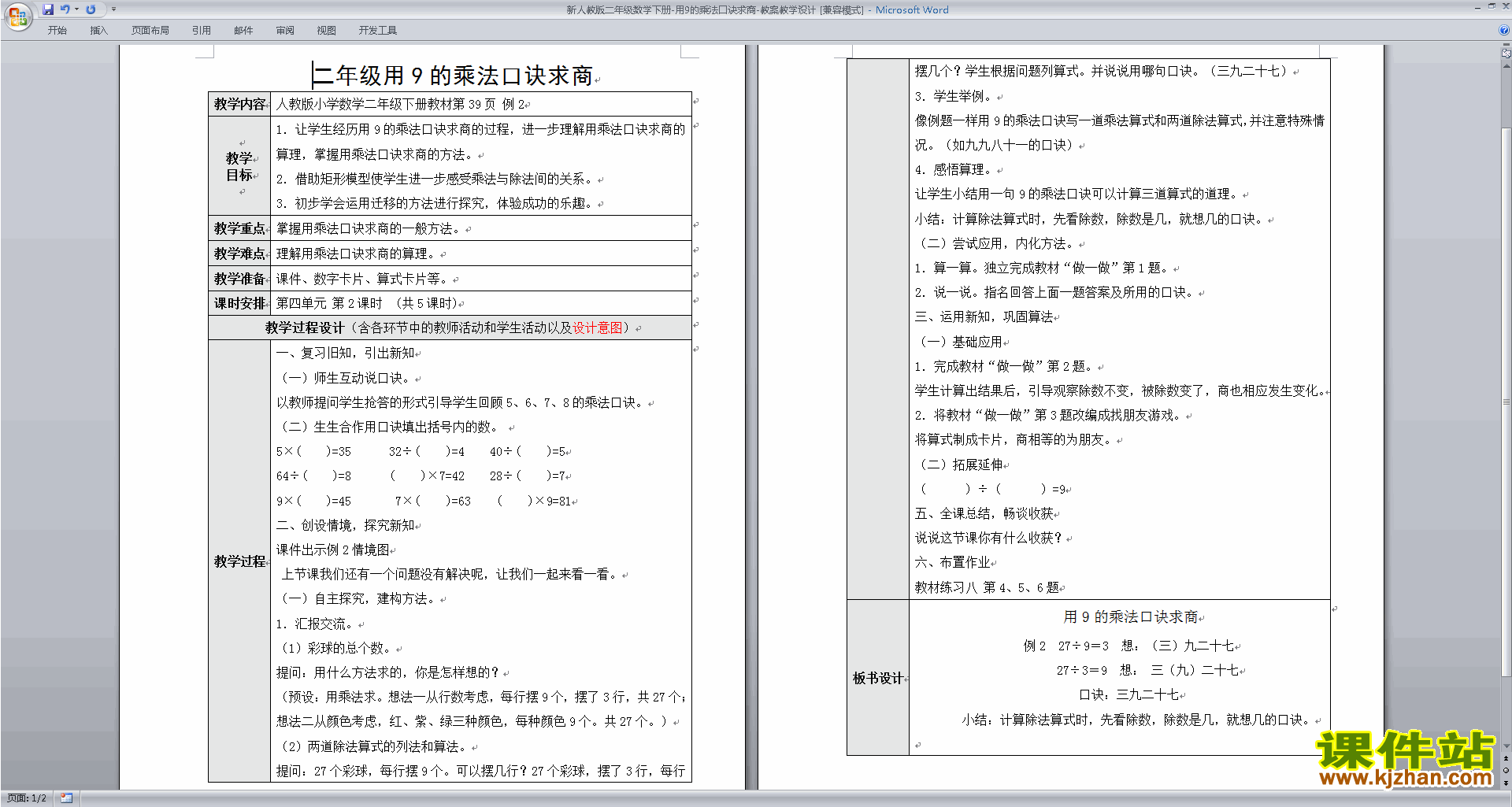Click the equation 9×( )=45

(313, 501)
